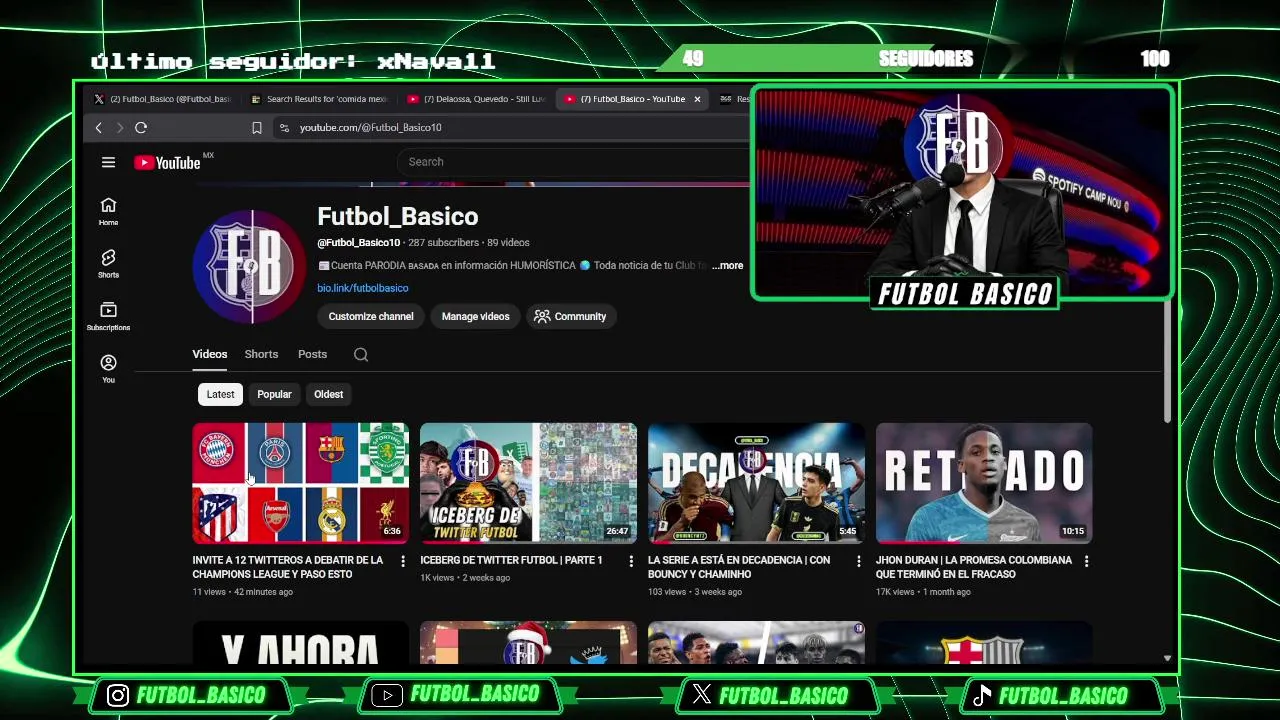Select the Videos channel tab
The height and width of the screenshot is (720, 1280).
pos(210,354)
